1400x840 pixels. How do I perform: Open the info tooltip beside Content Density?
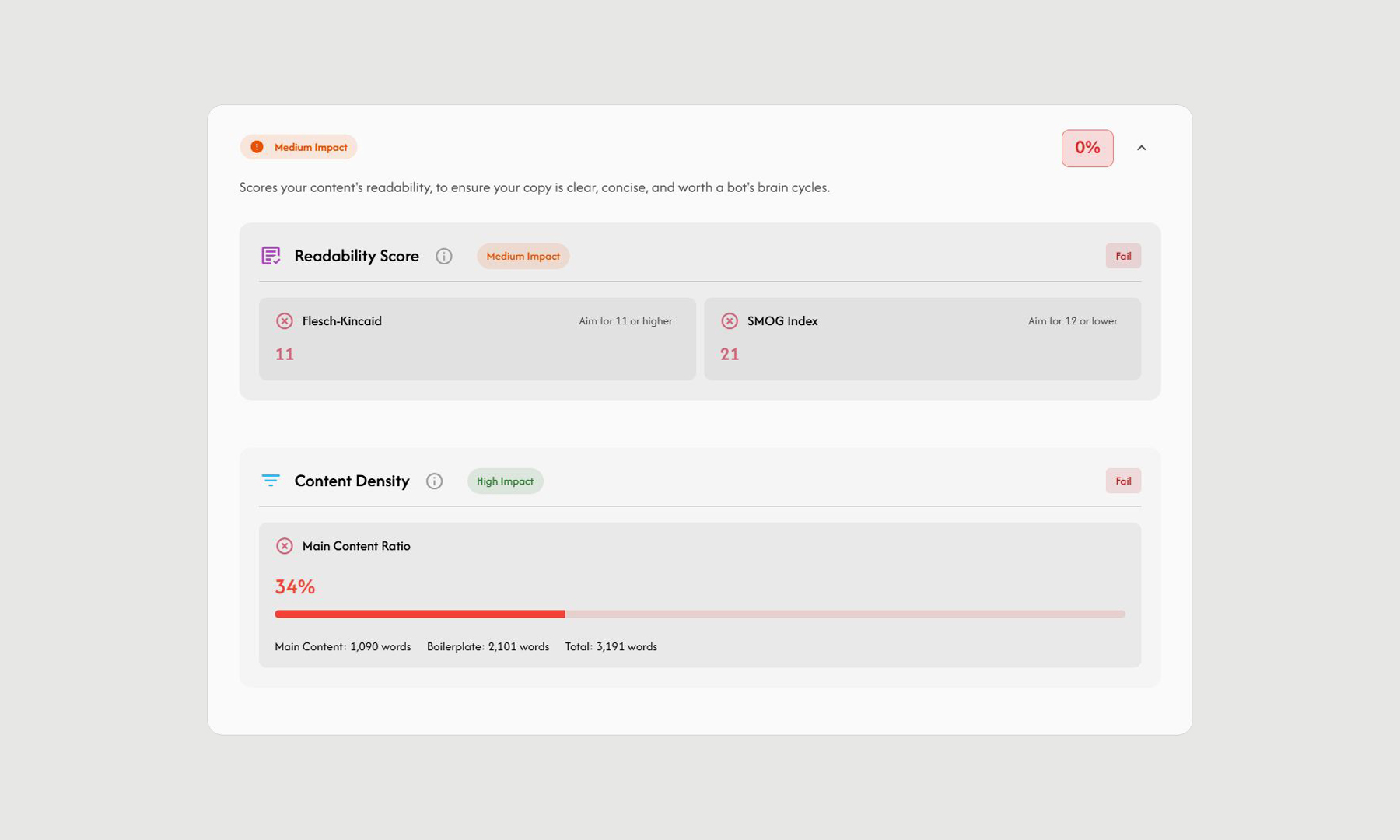coord(435,481)
